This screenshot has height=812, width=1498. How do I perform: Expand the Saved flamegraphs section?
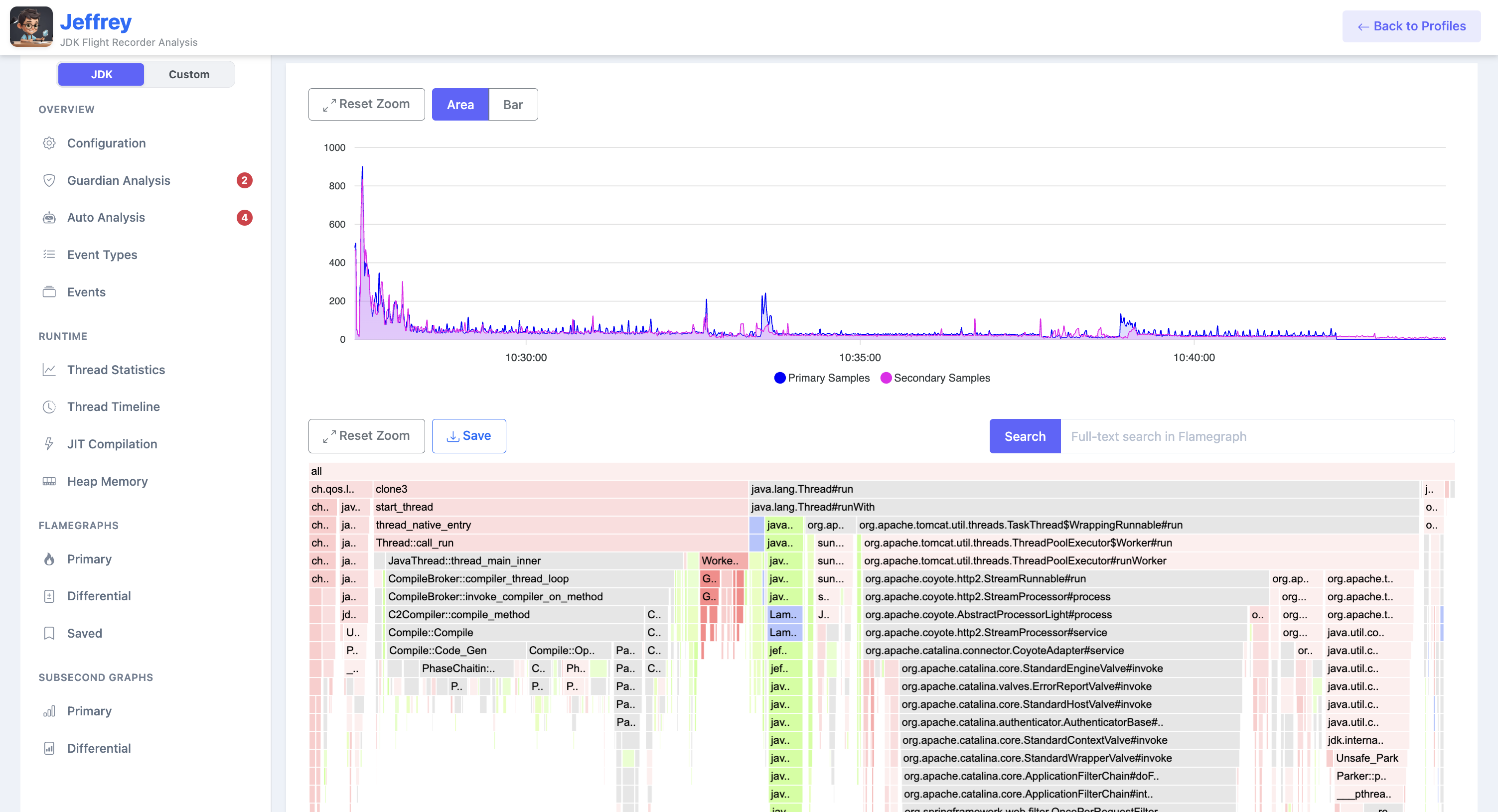[84, 633]
